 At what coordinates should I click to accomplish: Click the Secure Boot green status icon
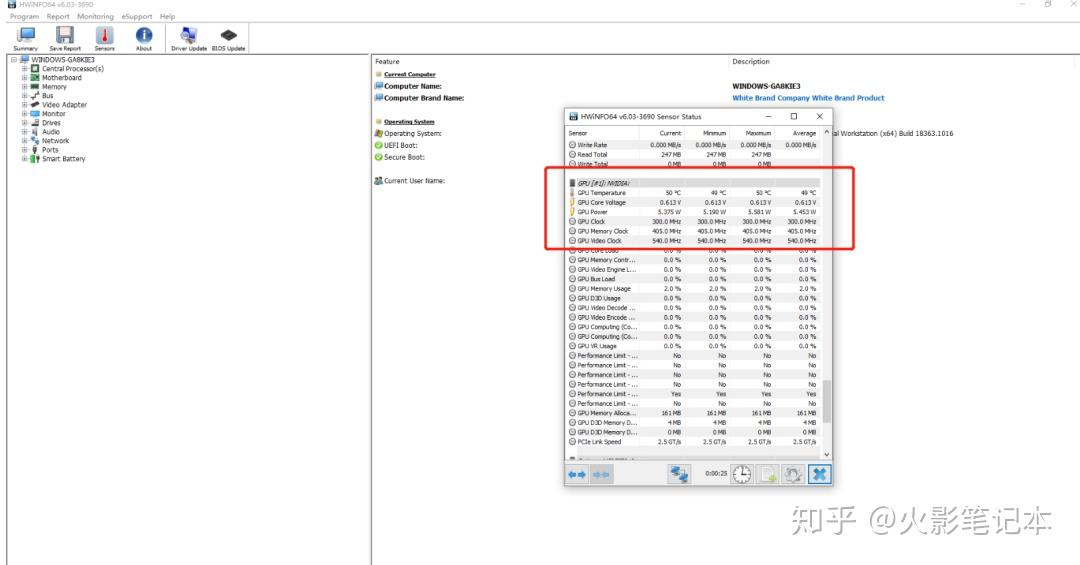(378, 157)
